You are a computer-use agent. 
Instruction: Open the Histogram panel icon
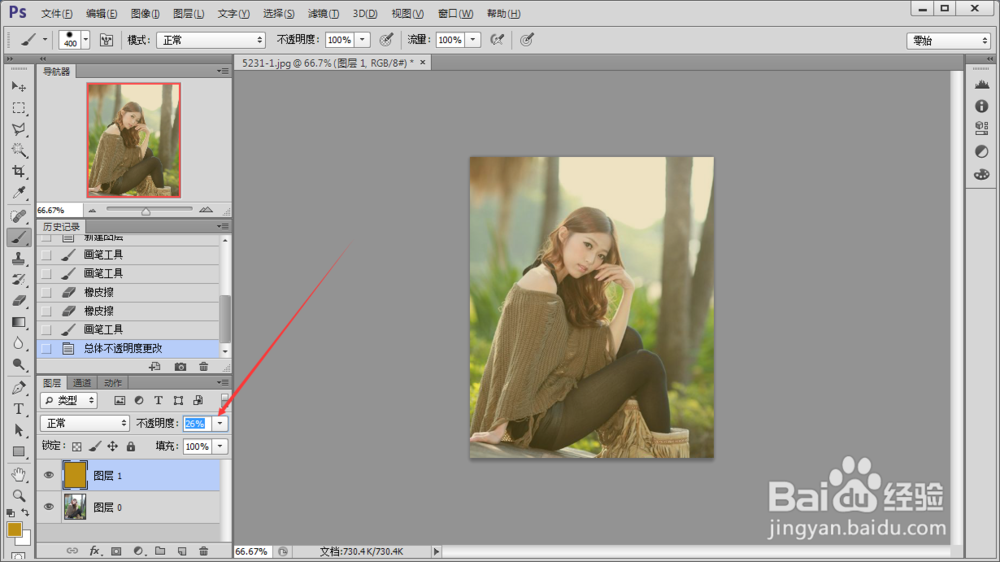(982, 84)
